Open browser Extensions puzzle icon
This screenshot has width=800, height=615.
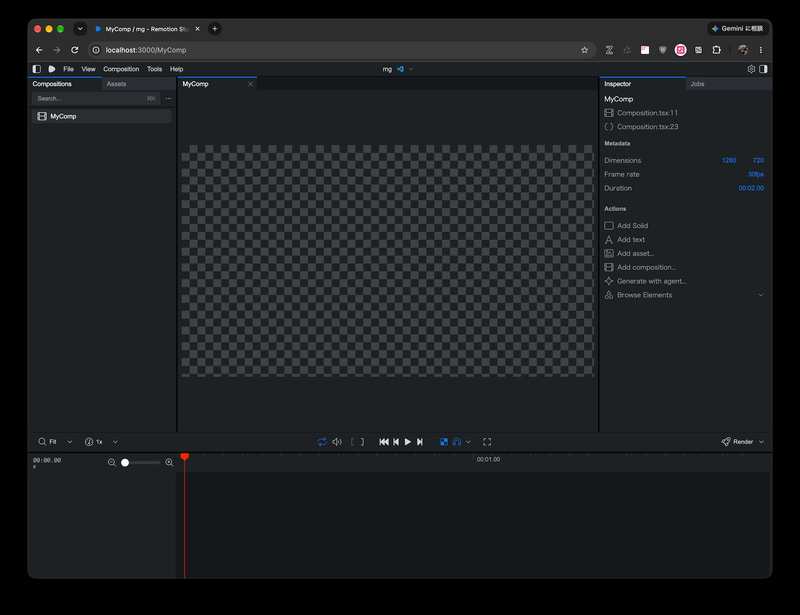pos(717,50)
